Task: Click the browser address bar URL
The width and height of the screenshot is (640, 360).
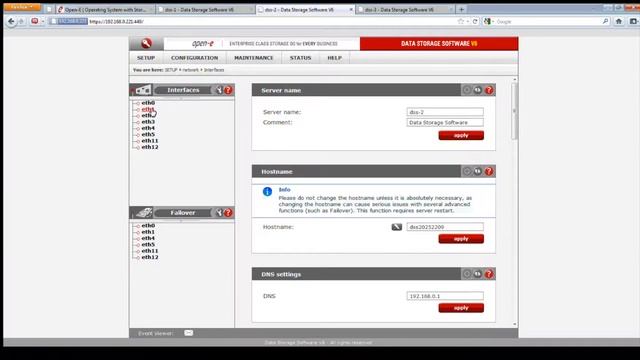Action: 116,22
